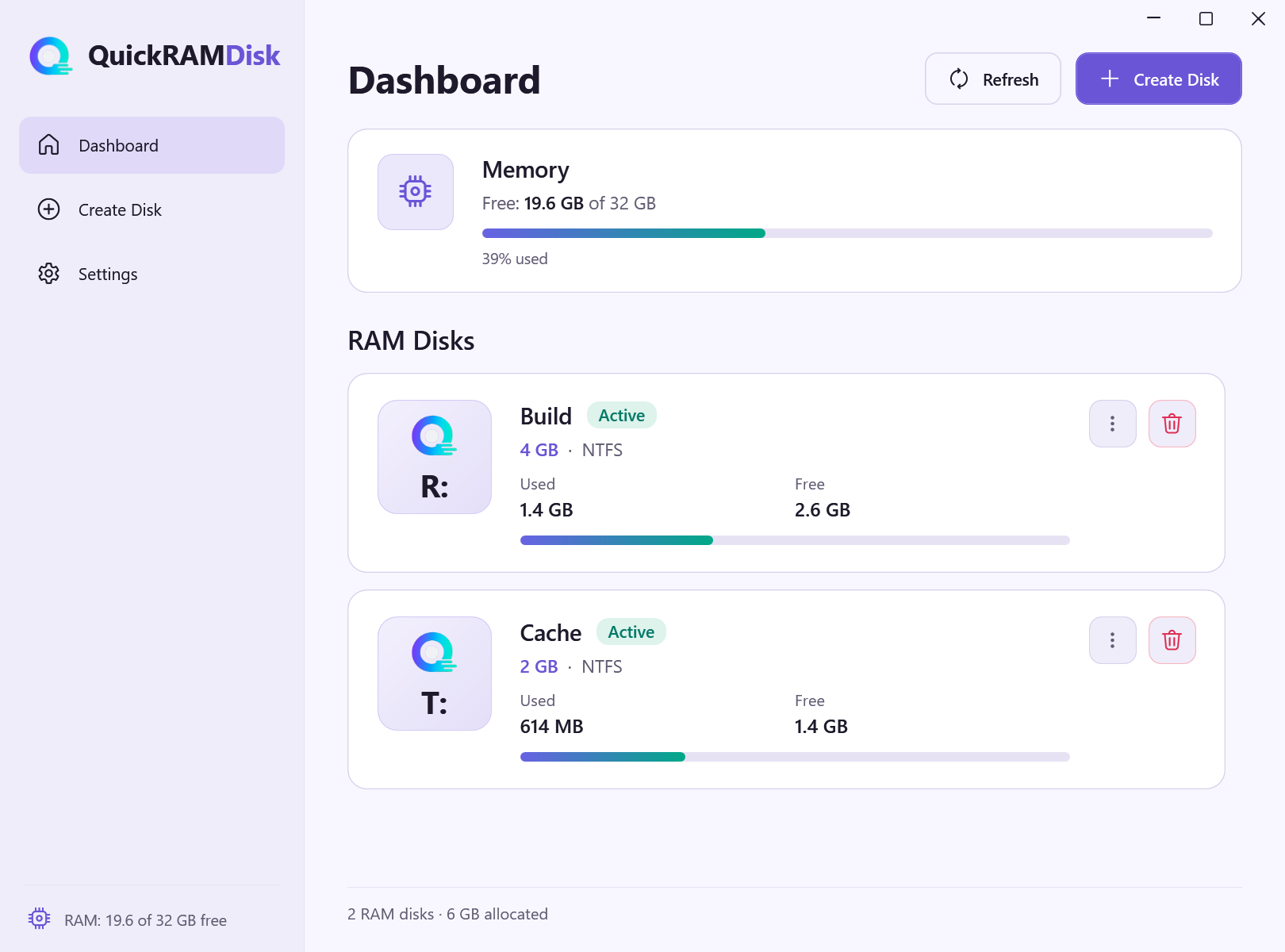
Task: Click the Settings gear icon
Action: point(49,274)
